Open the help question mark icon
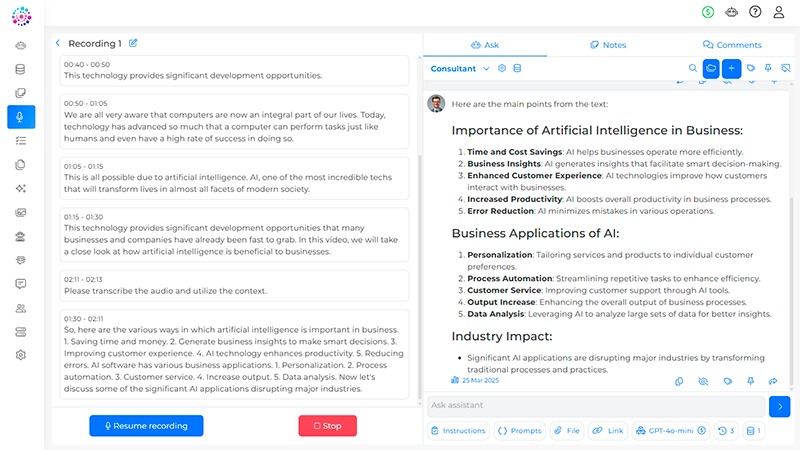The image size is (800, 450). (x=755, y=12)
